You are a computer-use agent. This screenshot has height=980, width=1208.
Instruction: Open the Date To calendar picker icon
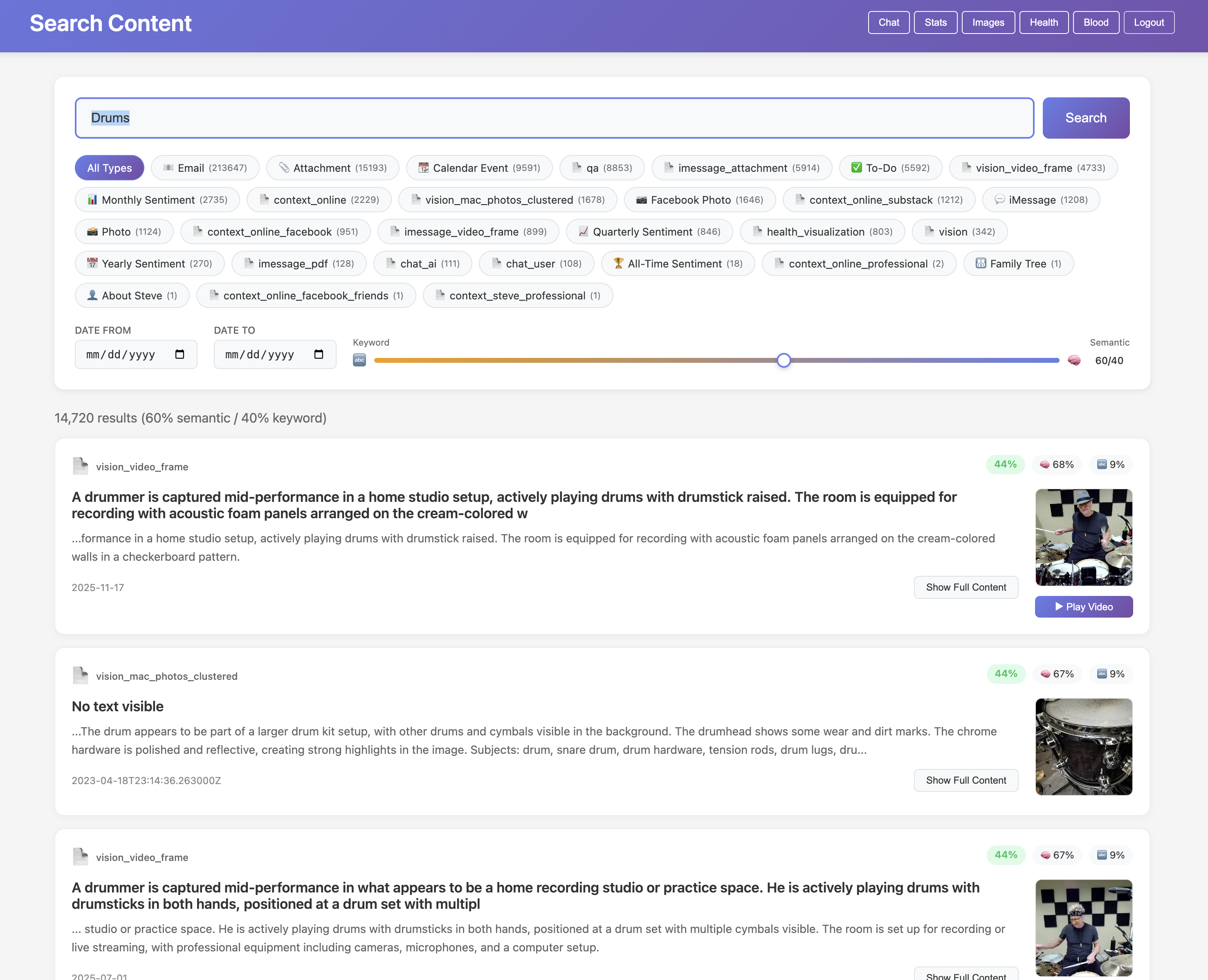tap(319, 355)
